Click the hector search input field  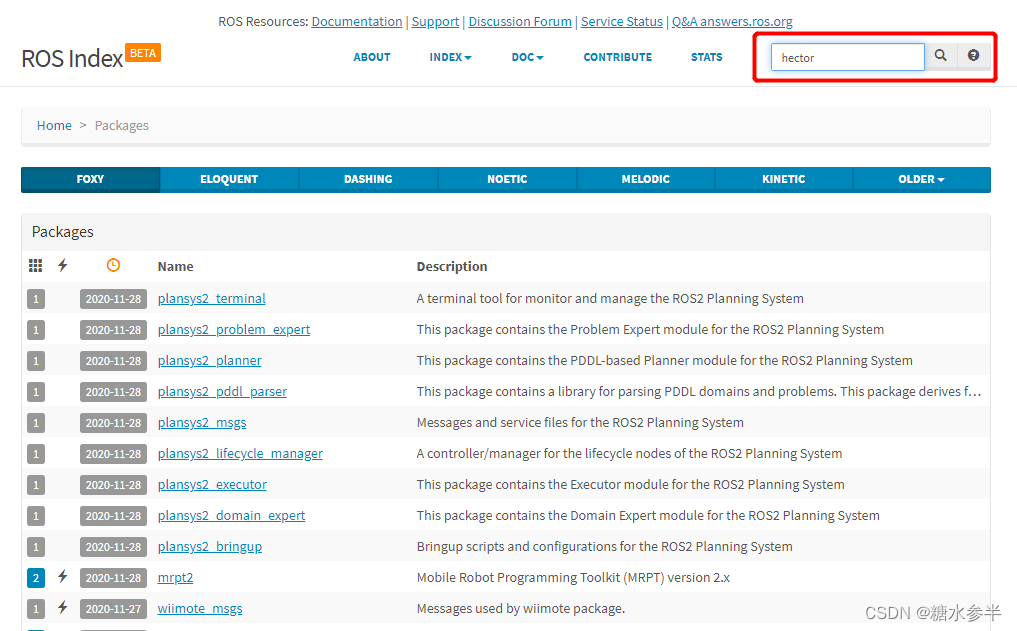(847, 57)
